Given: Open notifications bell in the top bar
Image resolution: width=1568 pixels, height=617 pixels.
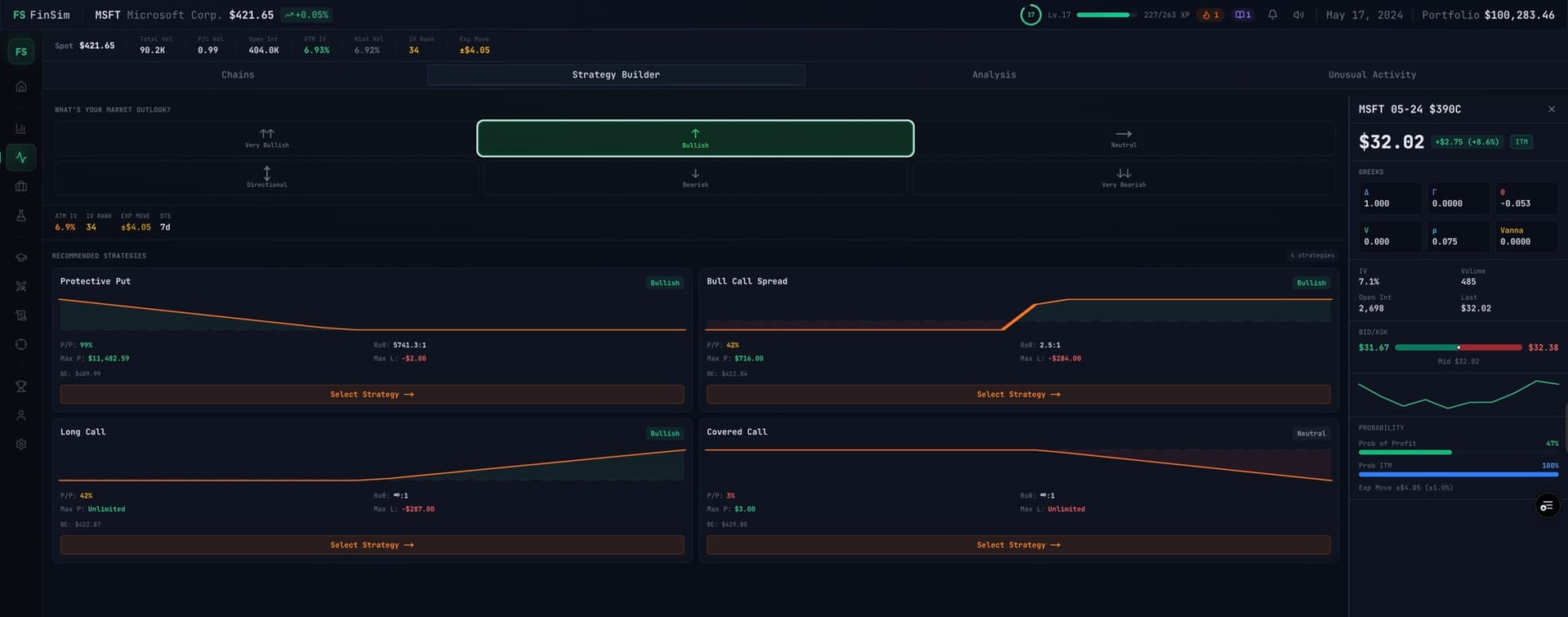Looking at the screenshot, I should click(1272, 15).
